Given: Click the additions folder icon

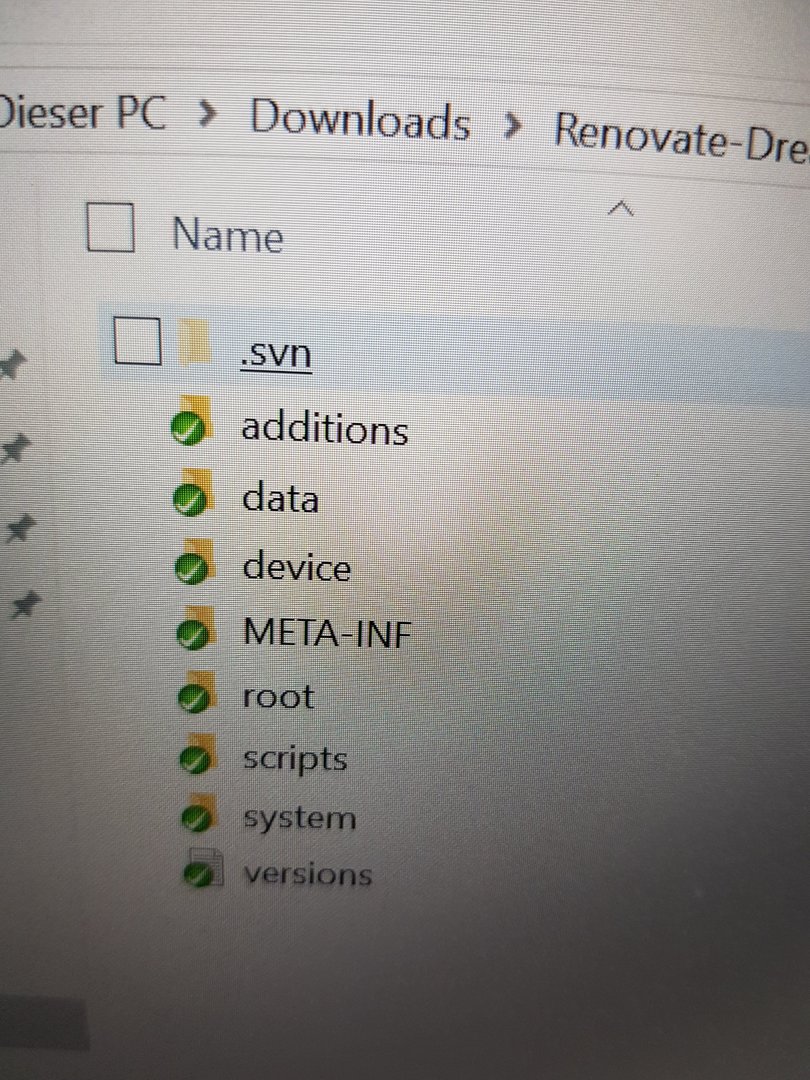Looking at the screenshot, I should (x=191, y=421).
